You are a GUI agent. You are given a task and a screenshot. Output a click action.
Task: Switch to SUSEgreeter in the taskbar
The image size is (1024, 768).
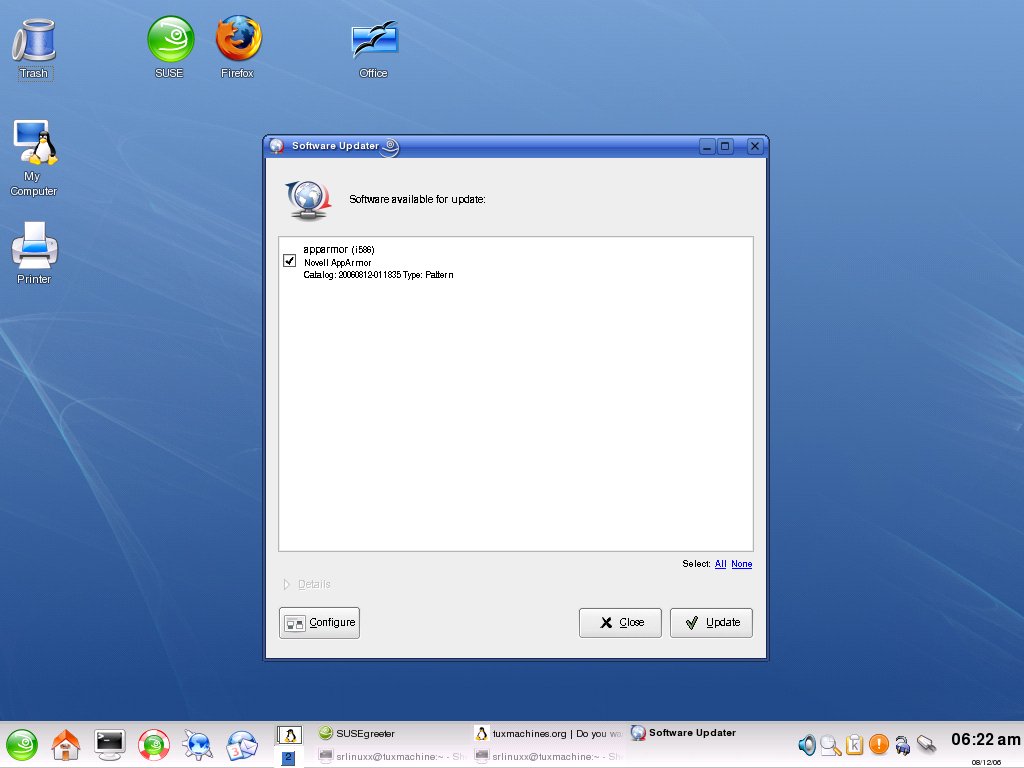click(391, 733)
